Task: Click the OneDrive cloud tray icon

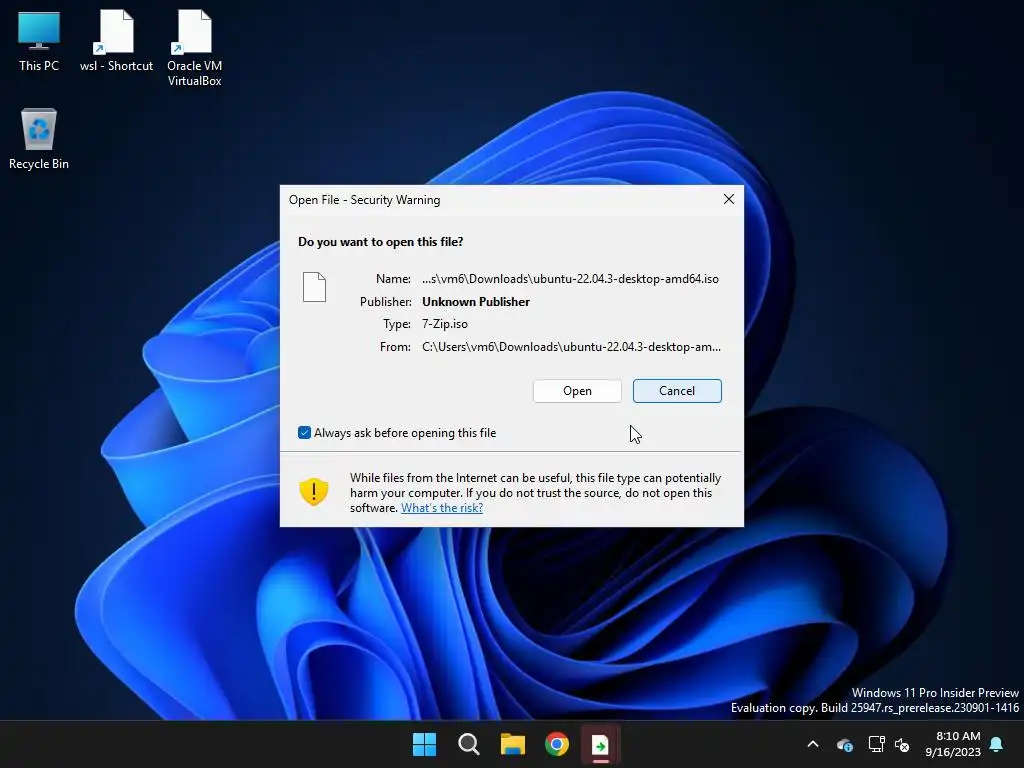Action: [845, 744]
